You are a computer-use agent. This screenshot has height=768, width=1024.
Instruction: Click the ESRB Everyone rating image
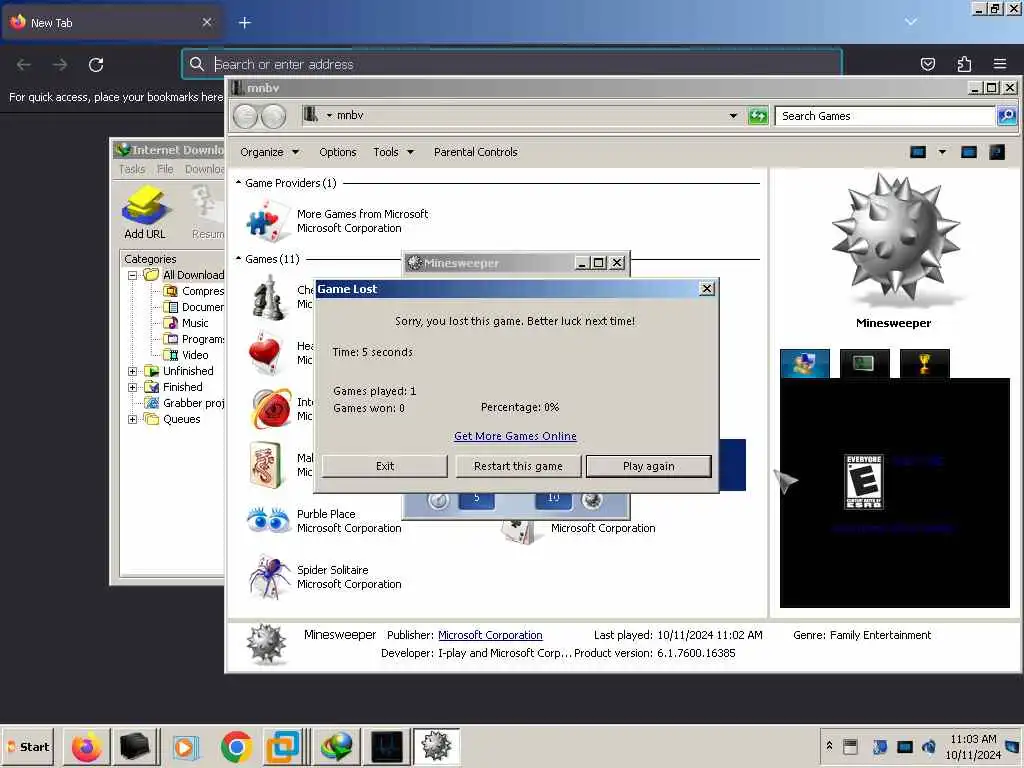tap(863, 482)
